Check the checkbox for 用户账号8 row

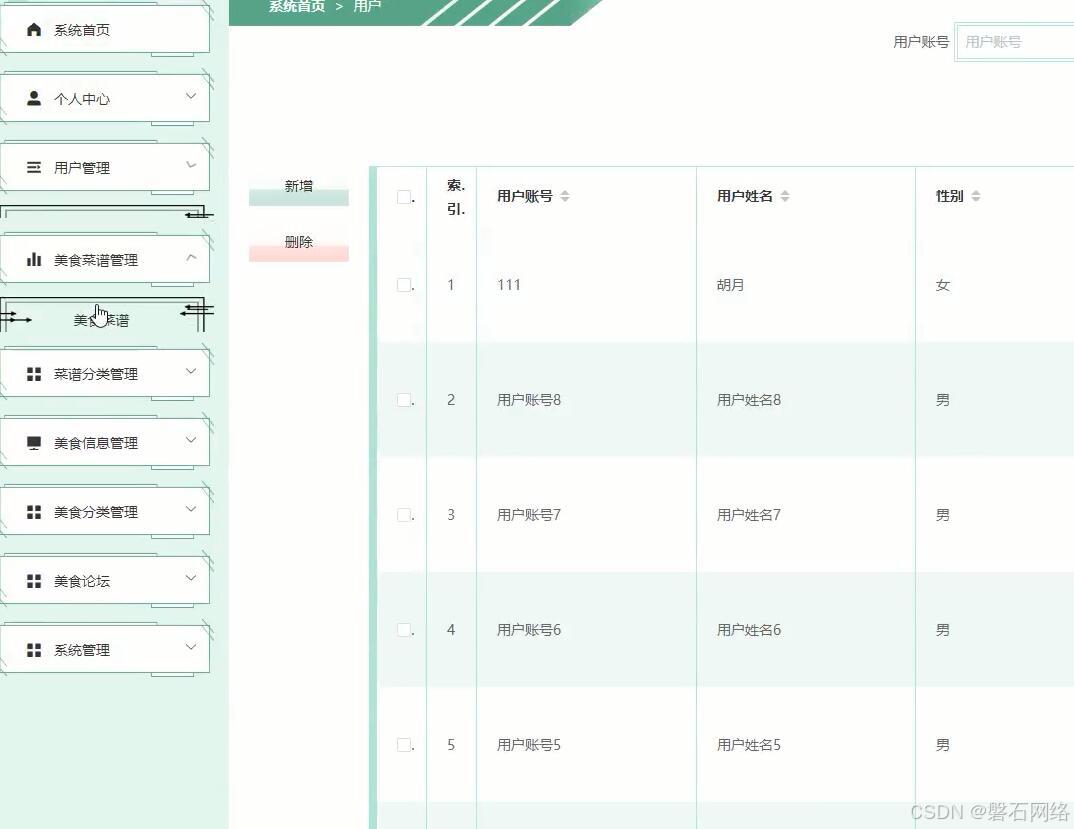coord(404,399)
